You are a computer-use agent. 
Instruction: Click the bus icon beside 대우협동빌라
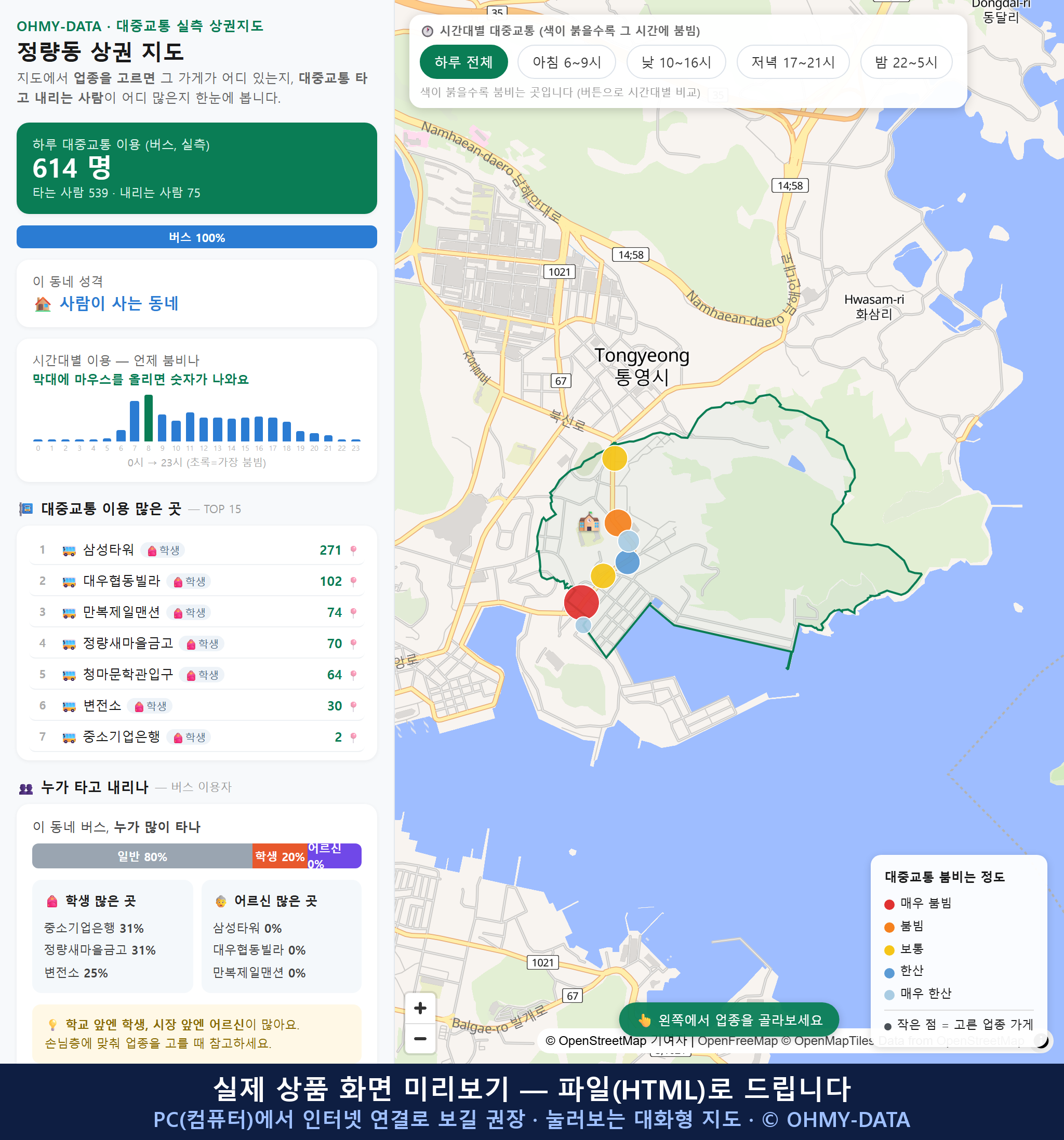pyautogui.click(x=69, y=582)
